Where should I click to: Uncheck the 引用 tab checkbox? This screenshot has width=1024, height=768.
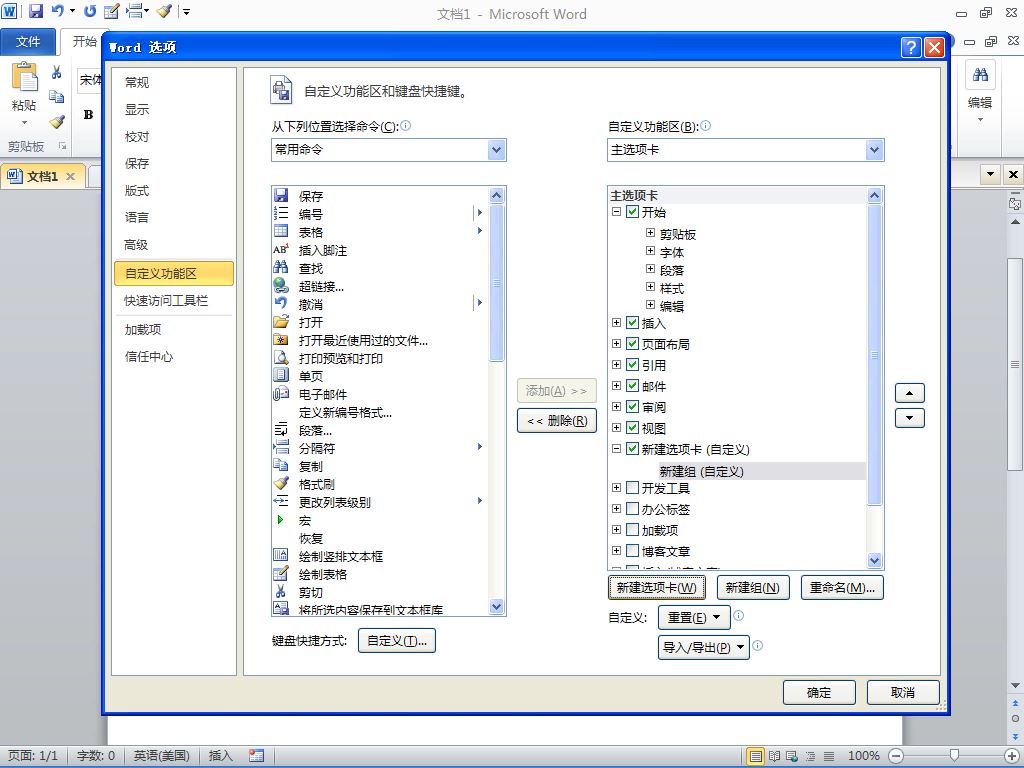click(x=632, y=364)
